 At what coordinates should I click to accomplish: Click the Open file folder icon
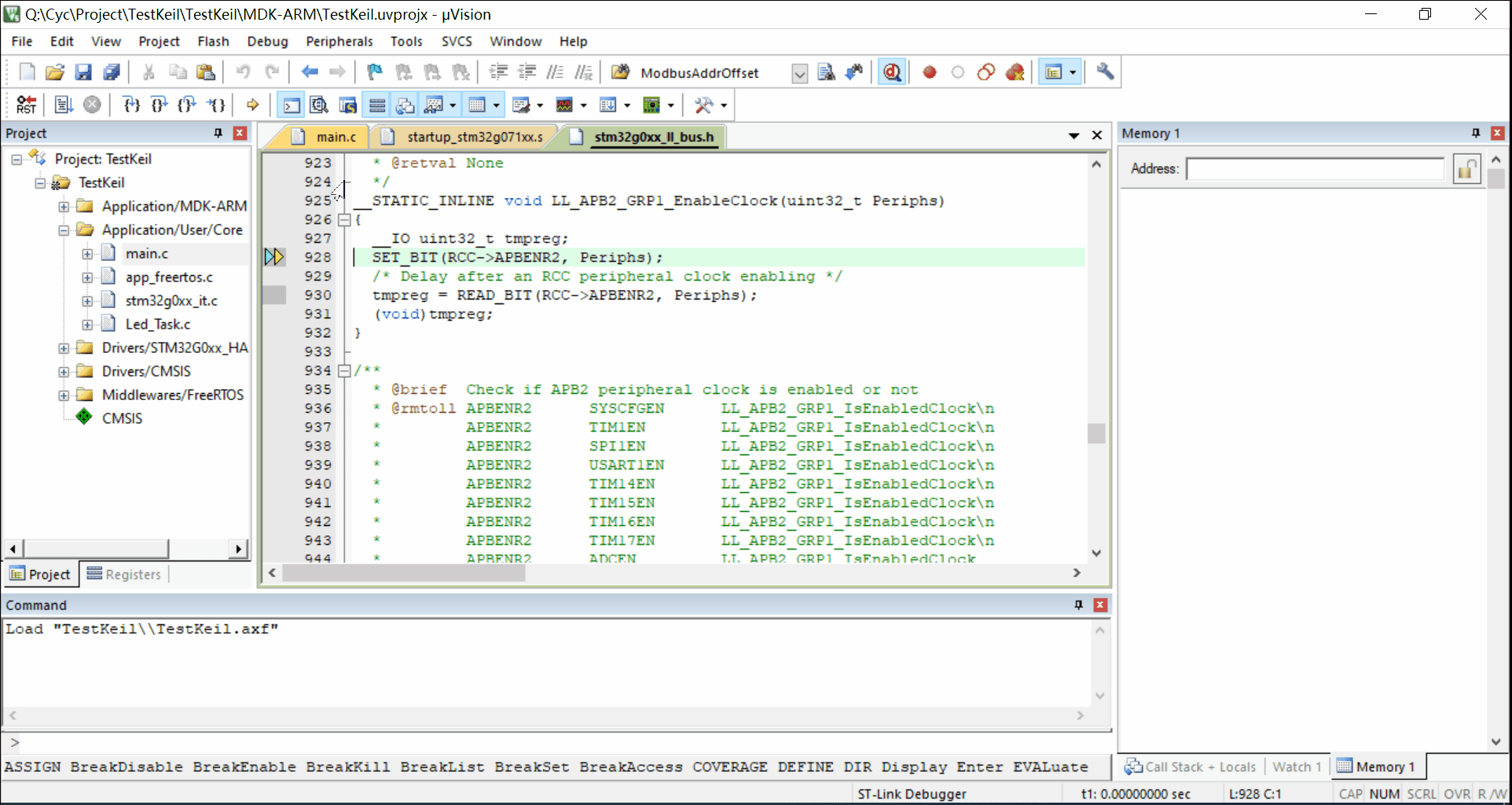(x=54, y=72)
